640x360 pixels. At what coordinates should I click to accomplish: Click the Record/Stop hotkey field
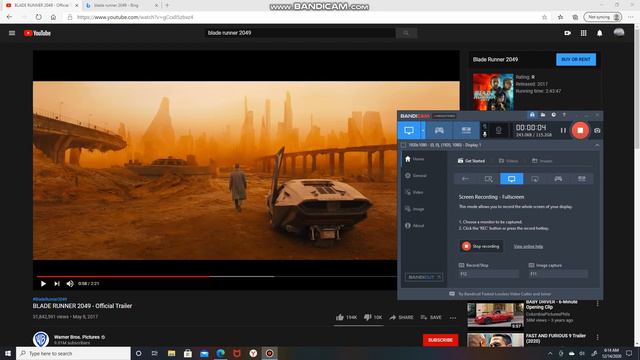tap(489, 274)
